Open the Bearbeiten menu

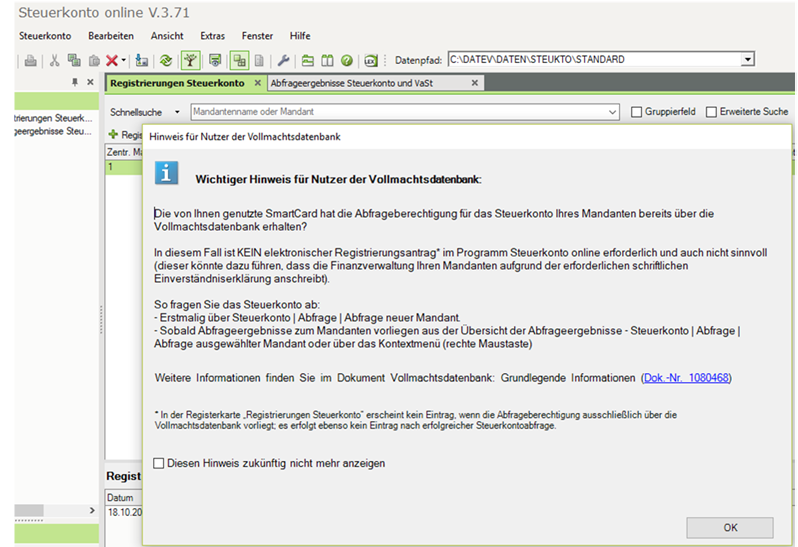(111, 36)
